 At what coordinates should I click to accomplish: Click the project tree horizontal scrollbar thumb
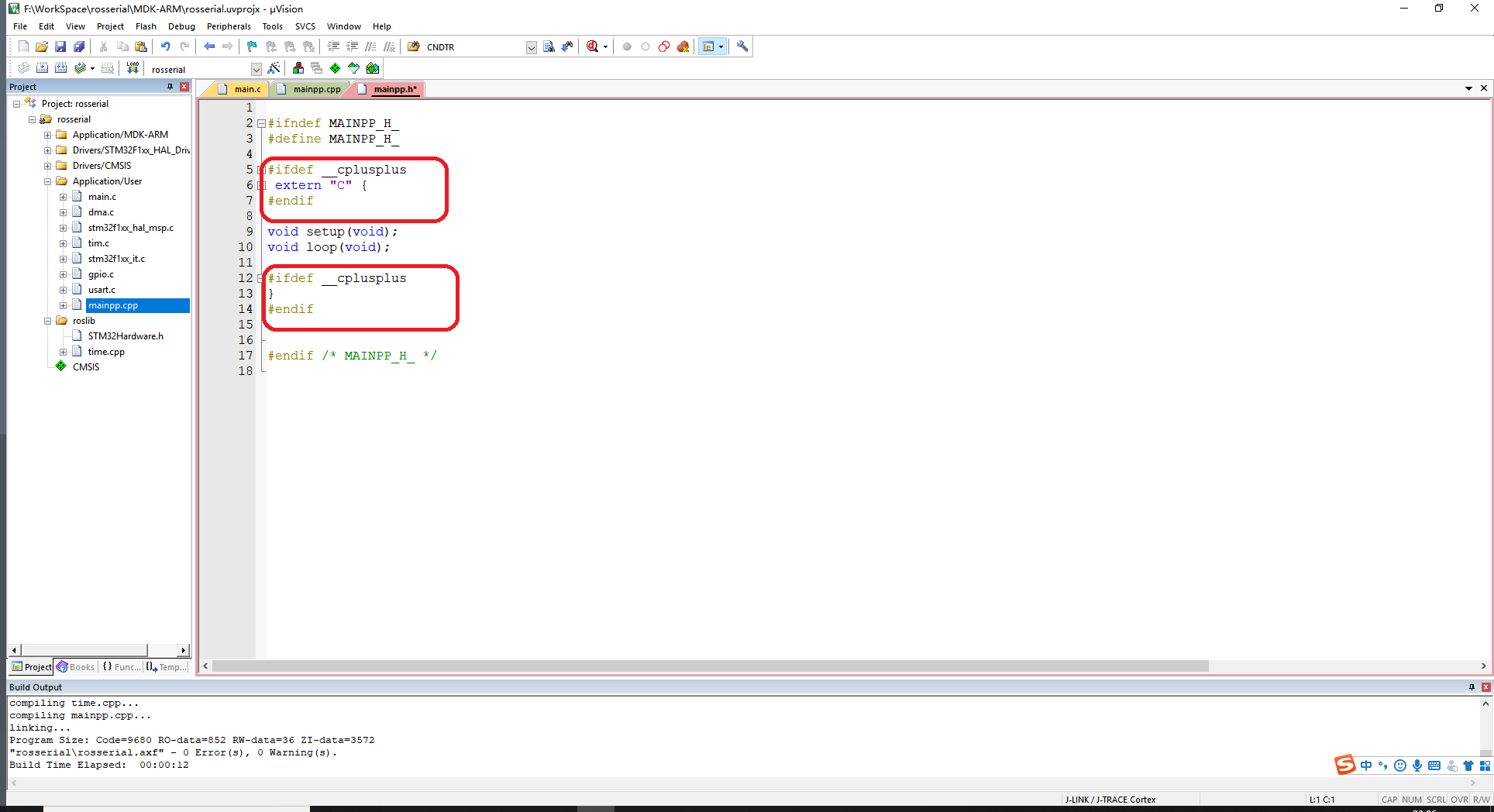[84, 650]
